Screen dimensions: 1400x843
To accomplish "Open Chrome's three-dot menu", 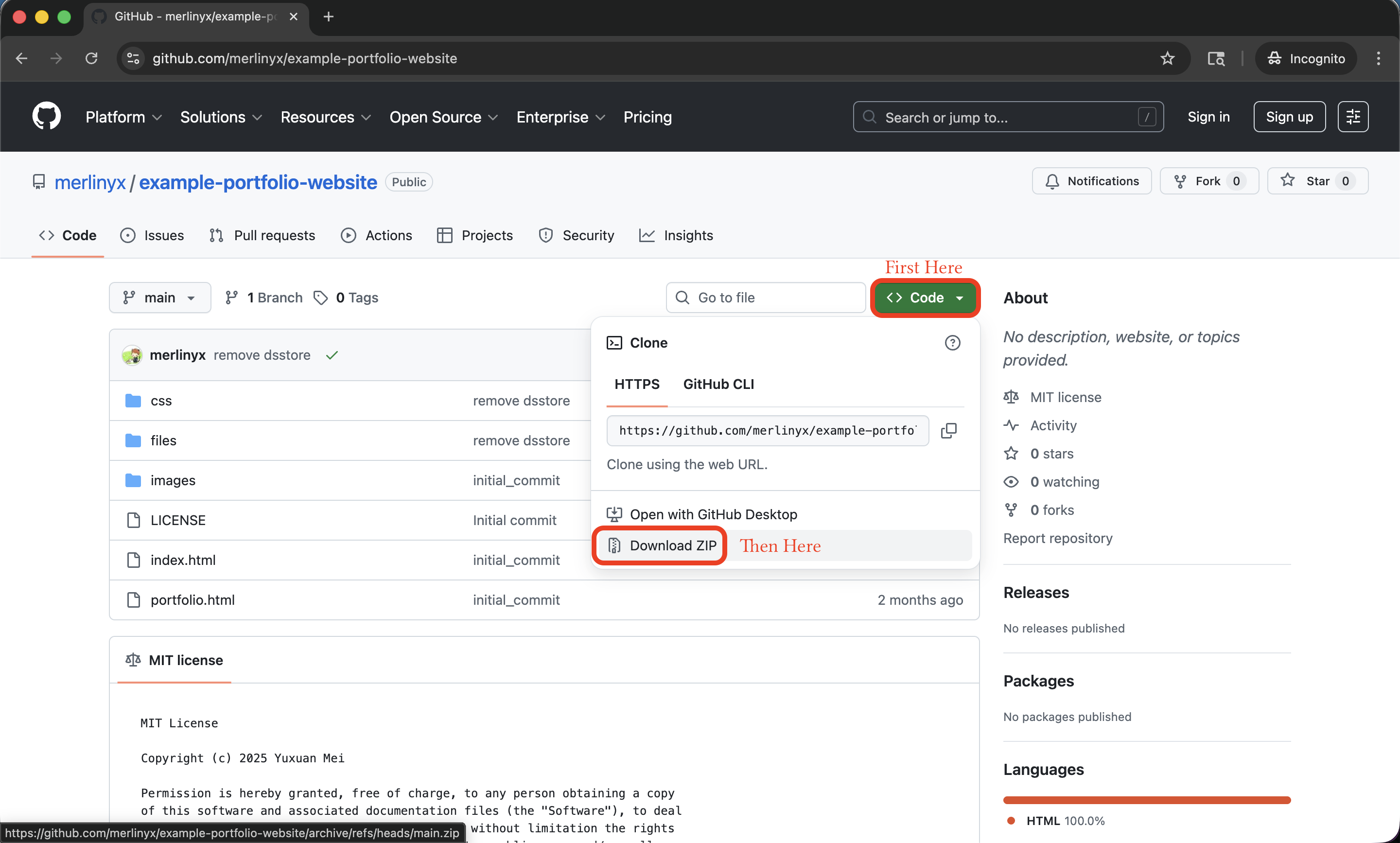I will click(1379, 58).
